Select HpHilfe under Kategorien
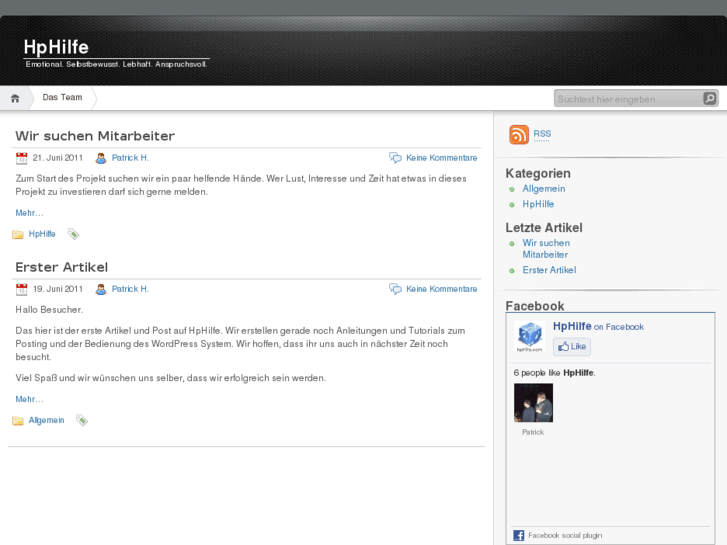The height and width of the screenshot is (545, 727). 538,204
